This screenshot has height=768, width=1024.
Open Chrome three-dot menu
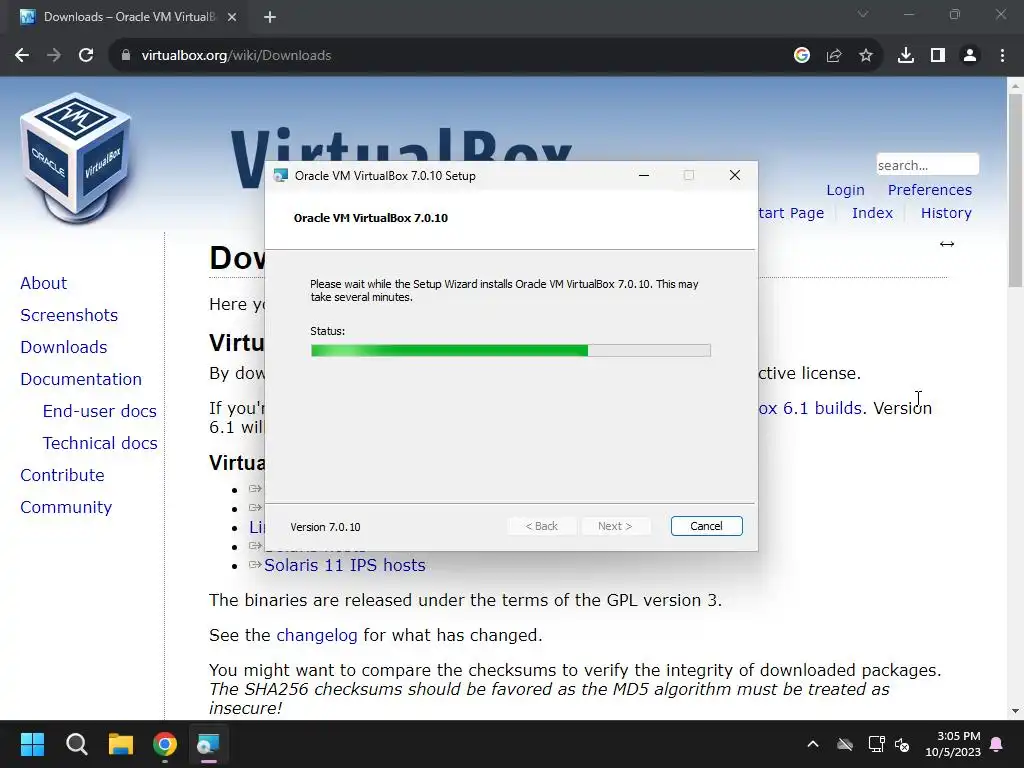[x=1002, y=56]
